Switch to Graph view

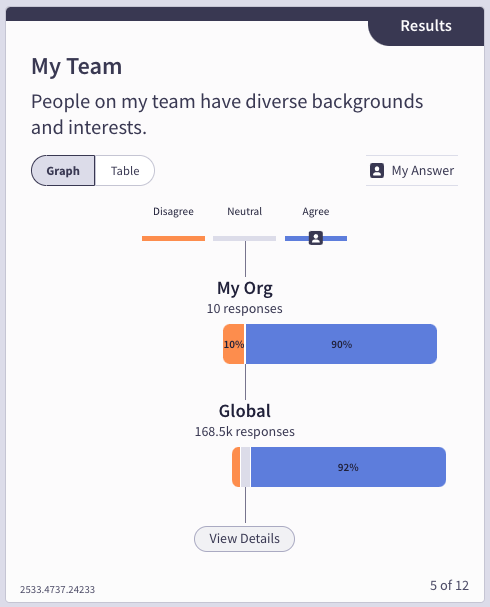pos(63,171)
